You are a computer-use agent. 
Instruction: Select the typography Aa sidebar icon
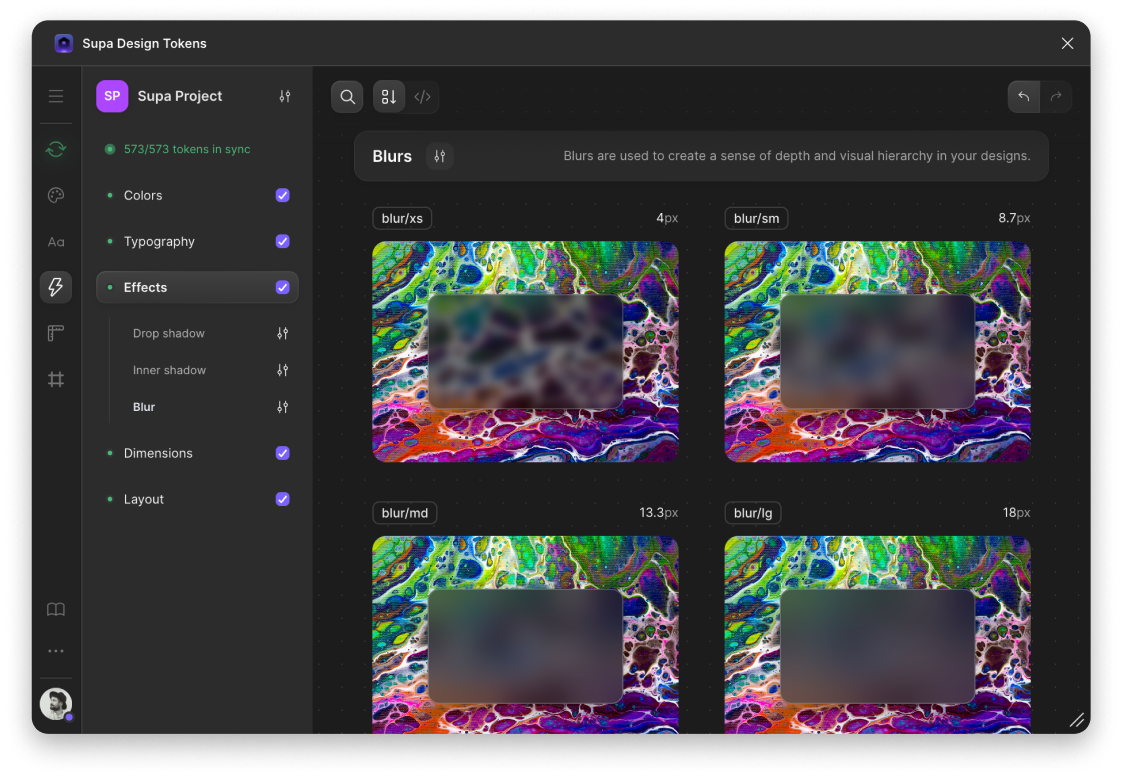(56, 242)
